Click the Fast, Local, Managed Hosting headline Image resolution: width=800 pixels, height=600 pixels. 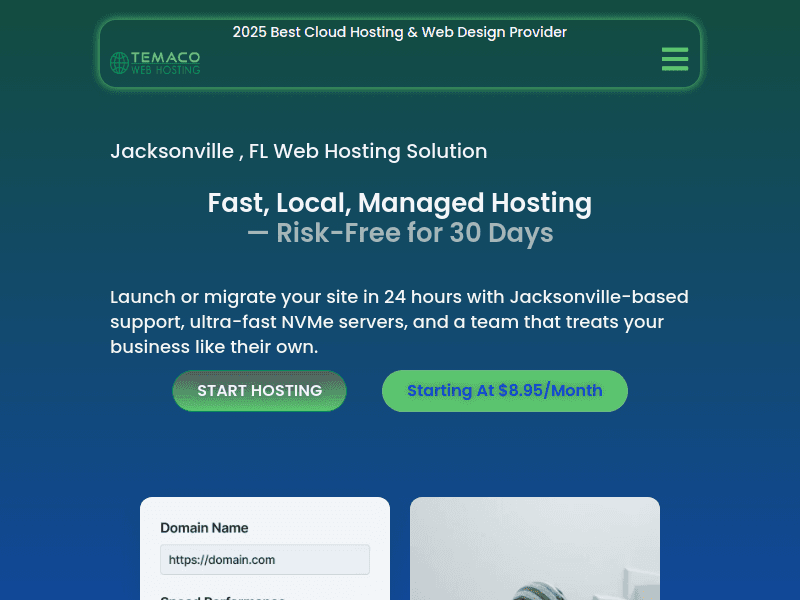tap(400, 203)
